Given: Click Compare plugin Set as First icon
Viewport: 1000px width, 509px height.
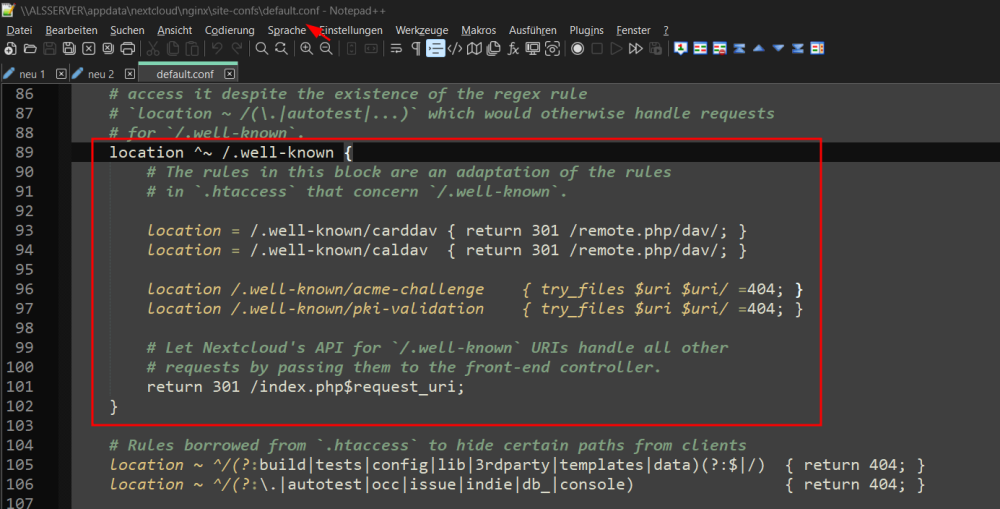Looking at the screenshot, I should [680, 48].
